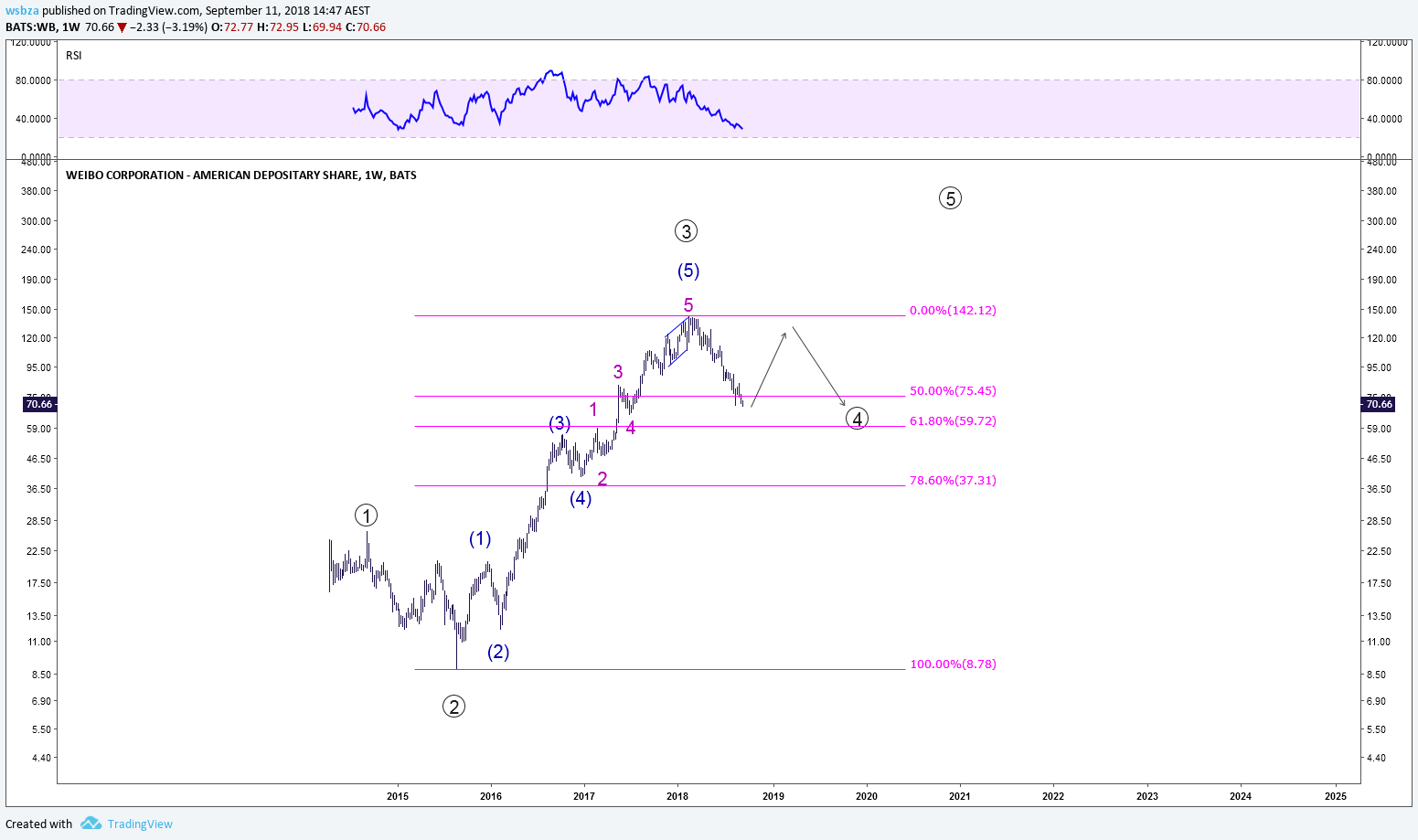The height and width of the screenshot is (840, 1418).
Task: Click the 2016 label on time axis
Action: (x=491, y=796)
